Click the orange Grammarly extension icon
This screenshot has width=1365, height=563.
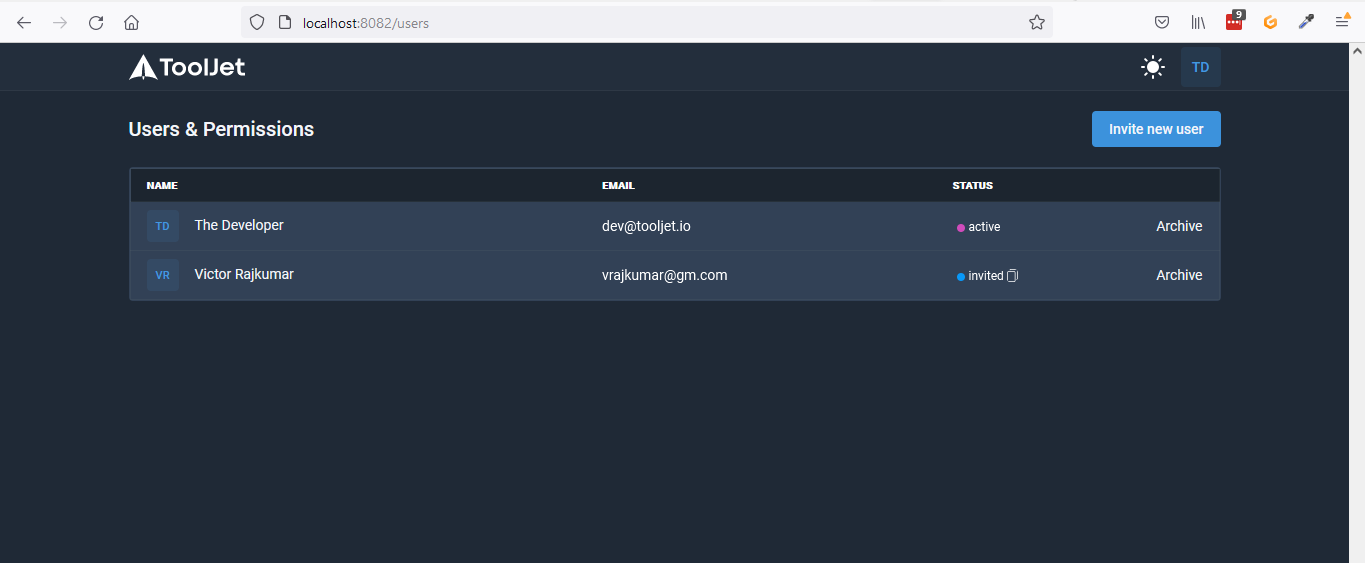(1271, 22)
